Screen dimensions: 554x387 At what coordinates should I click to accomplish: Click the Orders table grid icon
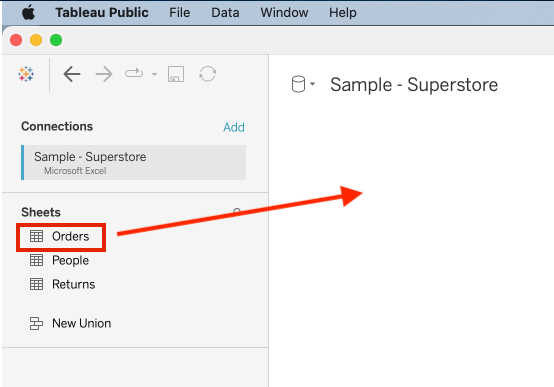point(36,236)
